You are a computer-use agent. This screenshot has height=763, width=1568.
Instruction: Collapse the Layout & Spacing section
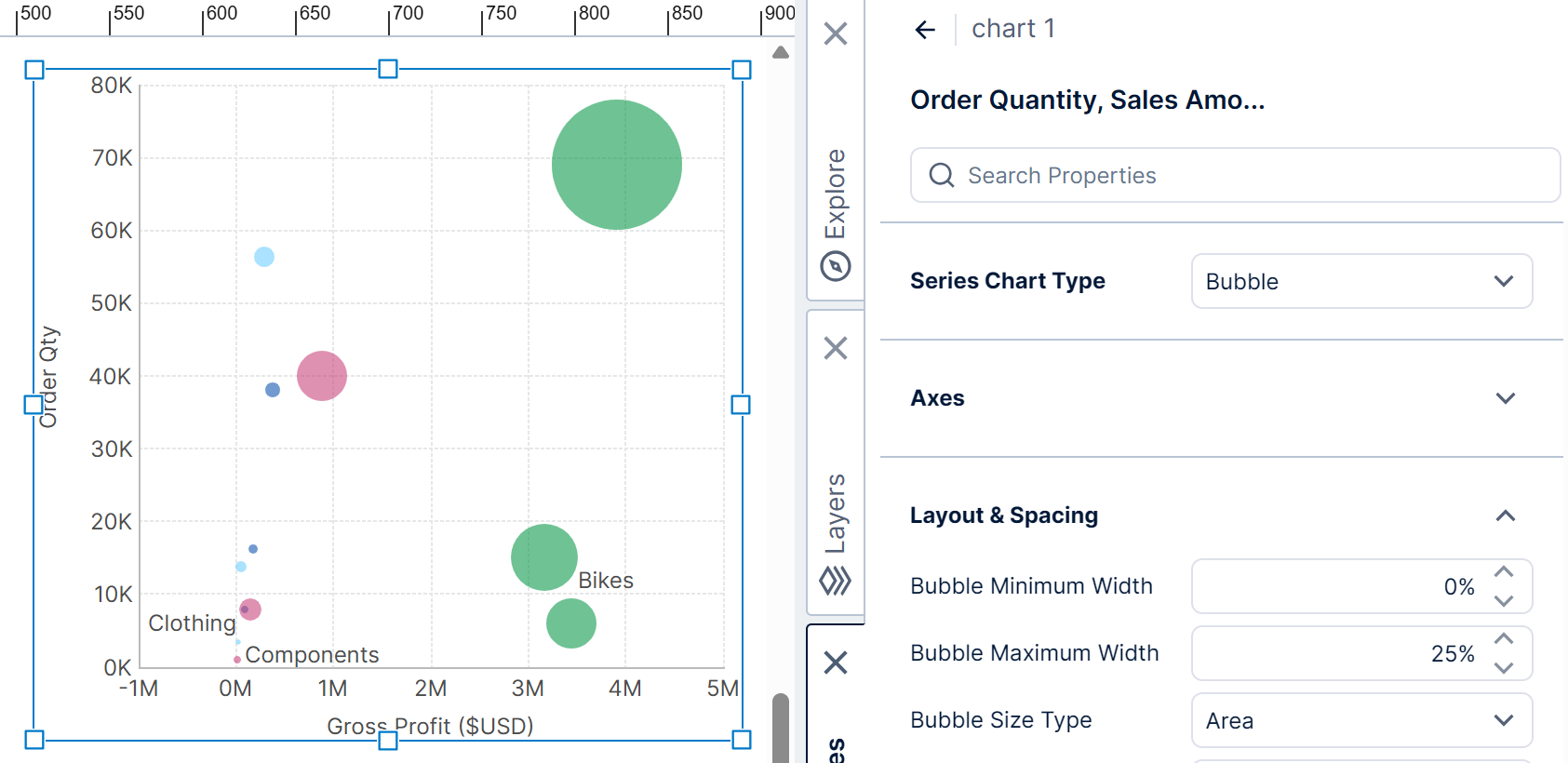coord(1505,515)
